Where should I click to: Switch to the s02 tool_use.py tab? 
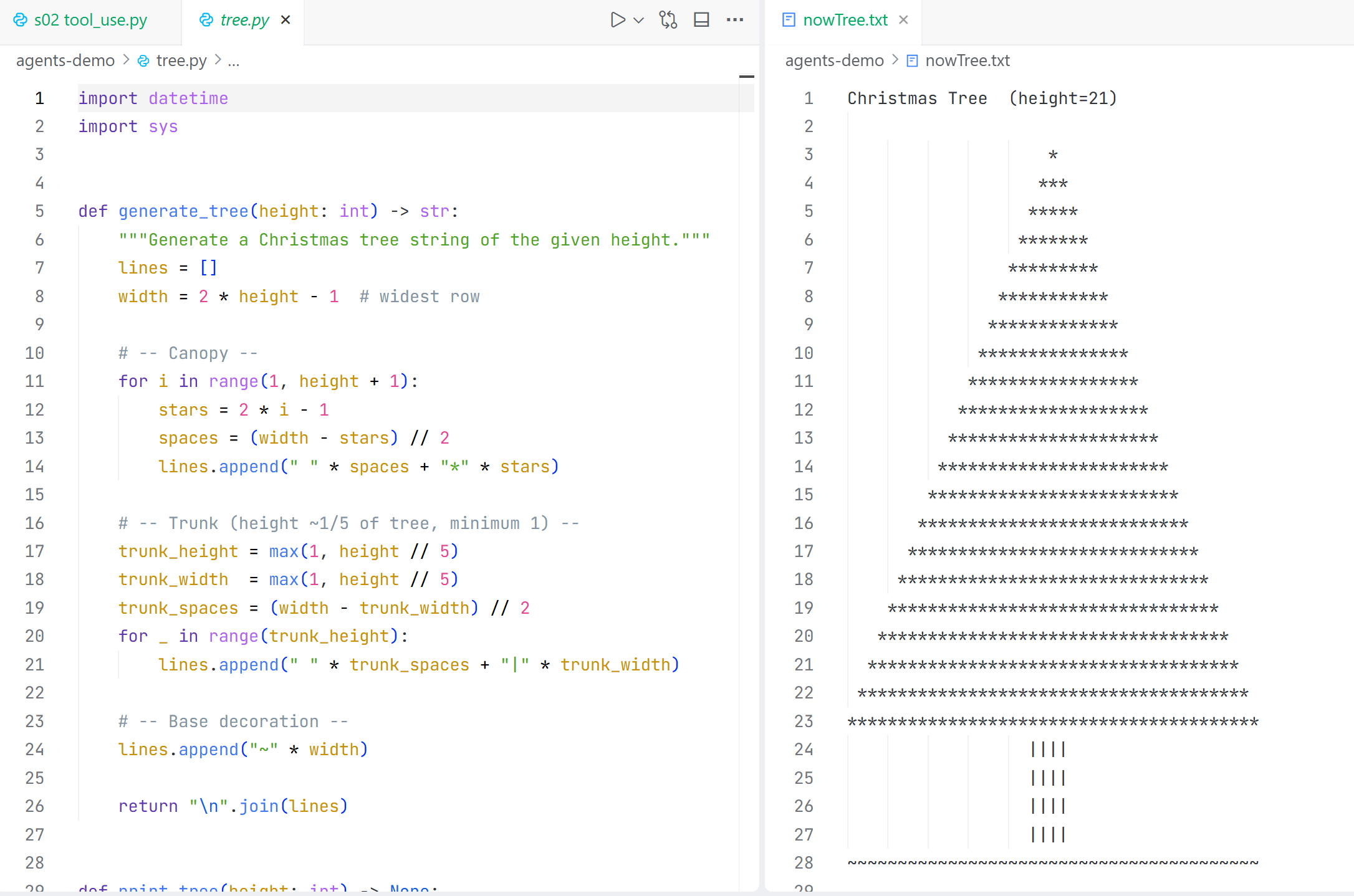point(90,20)
